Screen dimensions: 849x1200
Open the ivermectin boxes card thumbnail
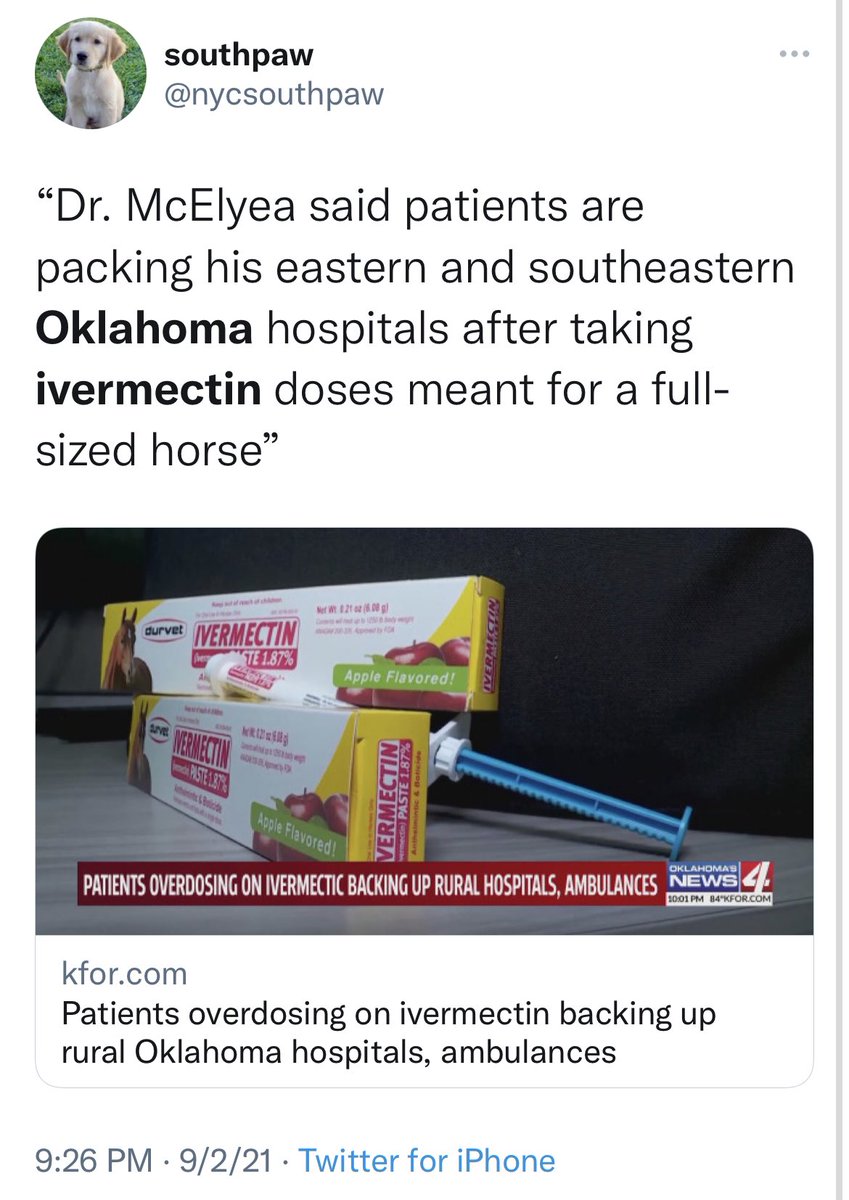tap(424, 731)
